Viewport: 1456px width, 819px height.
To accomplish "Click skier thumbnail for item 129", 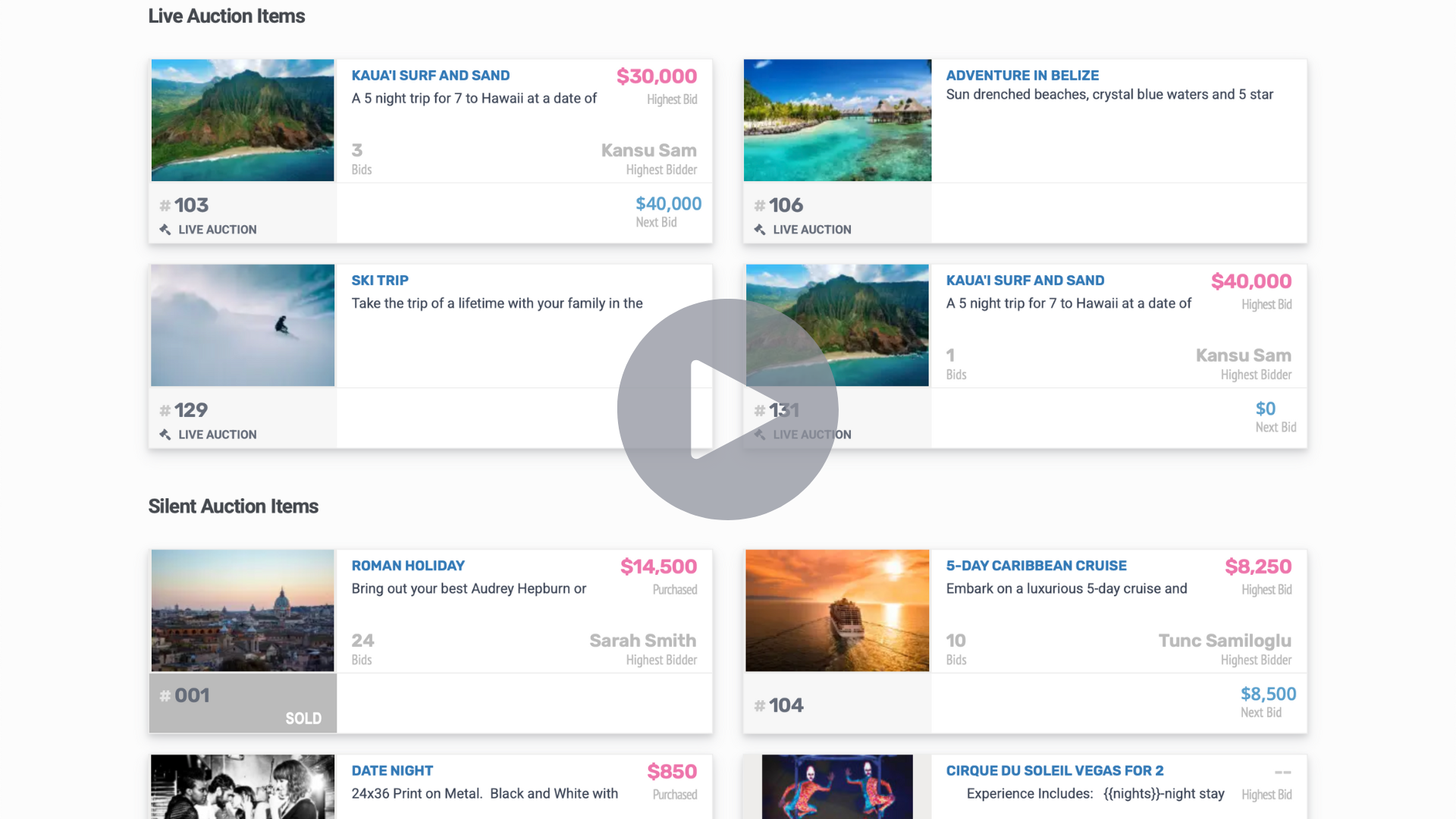I will pyautogui.click(x=243, y=325).
